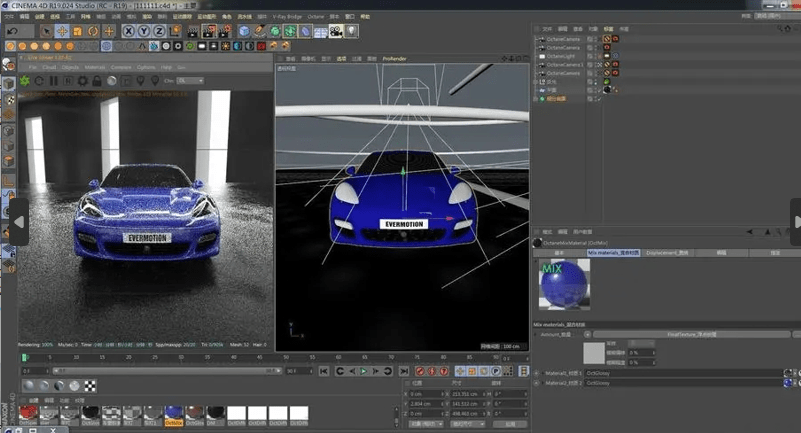Image resolution: width=801 pixels, height=433 pixels.
Task: Toggle the Z axis lock button
Action: click(x=159, y=32)
